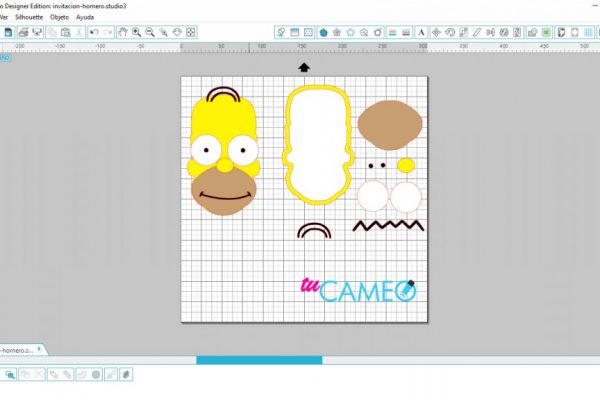This screenshot has width=600, height=400.
Task: Open the Page Settings panel with the blank page outline icon
Action: click(x=575, y=33)
